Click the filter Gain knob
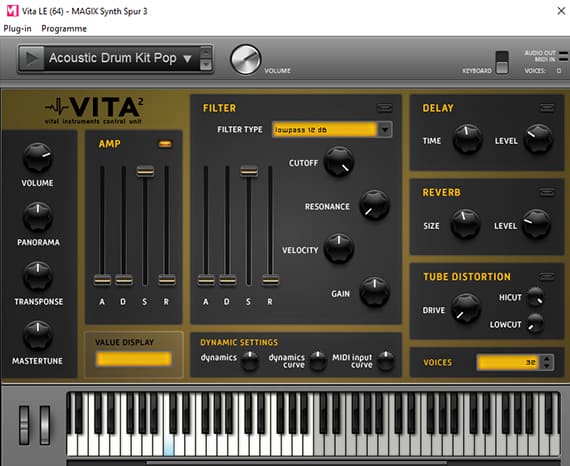 (x=374, y=292)
